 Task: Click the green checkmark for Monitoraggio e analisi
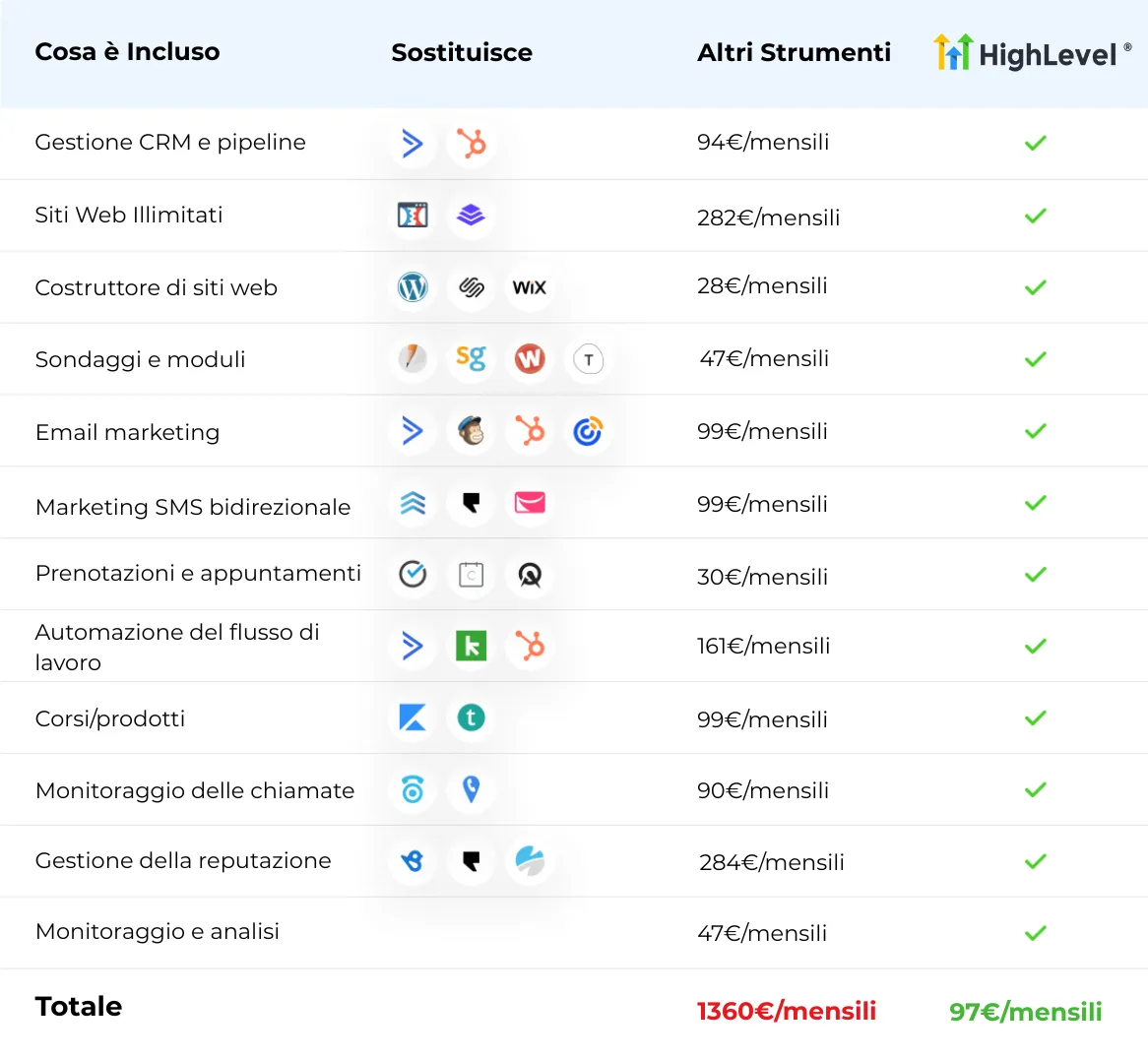(1035, 933)
